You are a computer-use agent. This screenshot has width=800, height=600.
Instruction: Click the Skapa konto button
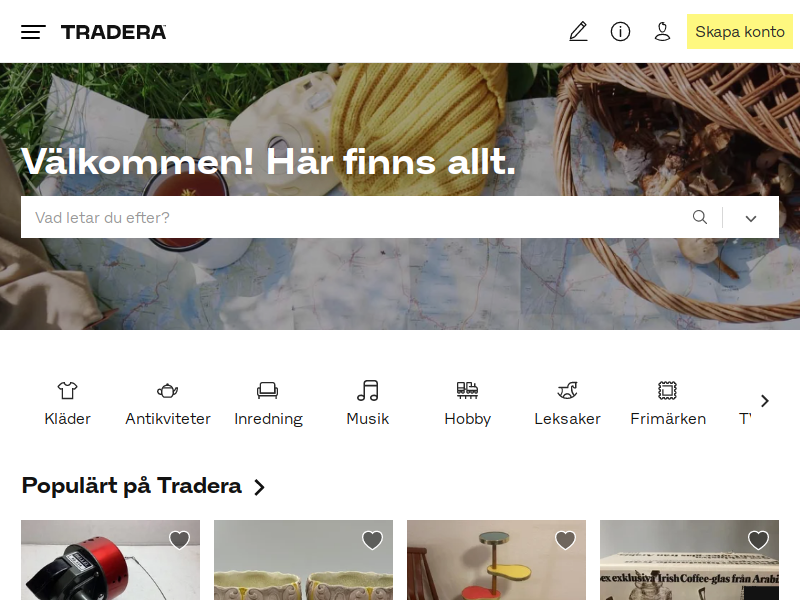[x=740, y=32]
